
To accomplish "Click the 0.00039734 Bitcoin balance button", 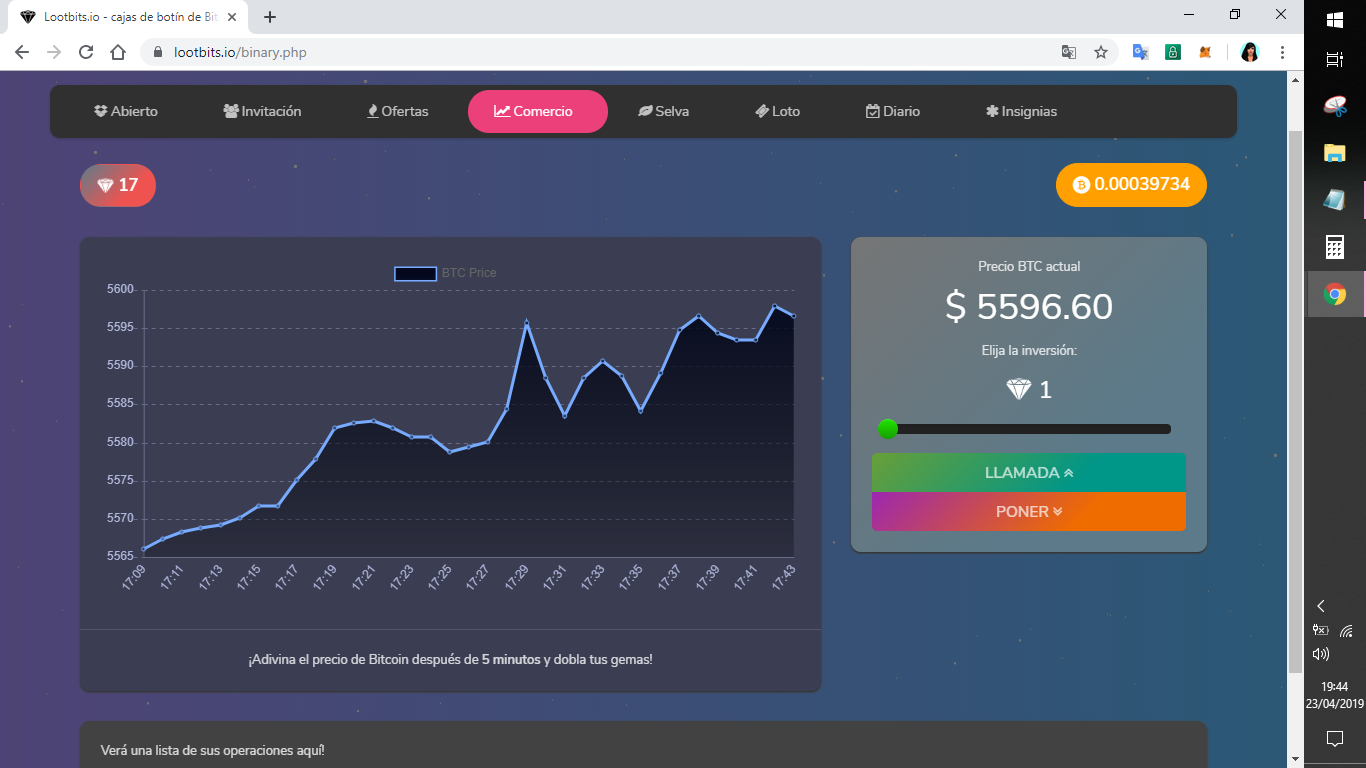I will 1131,185.
